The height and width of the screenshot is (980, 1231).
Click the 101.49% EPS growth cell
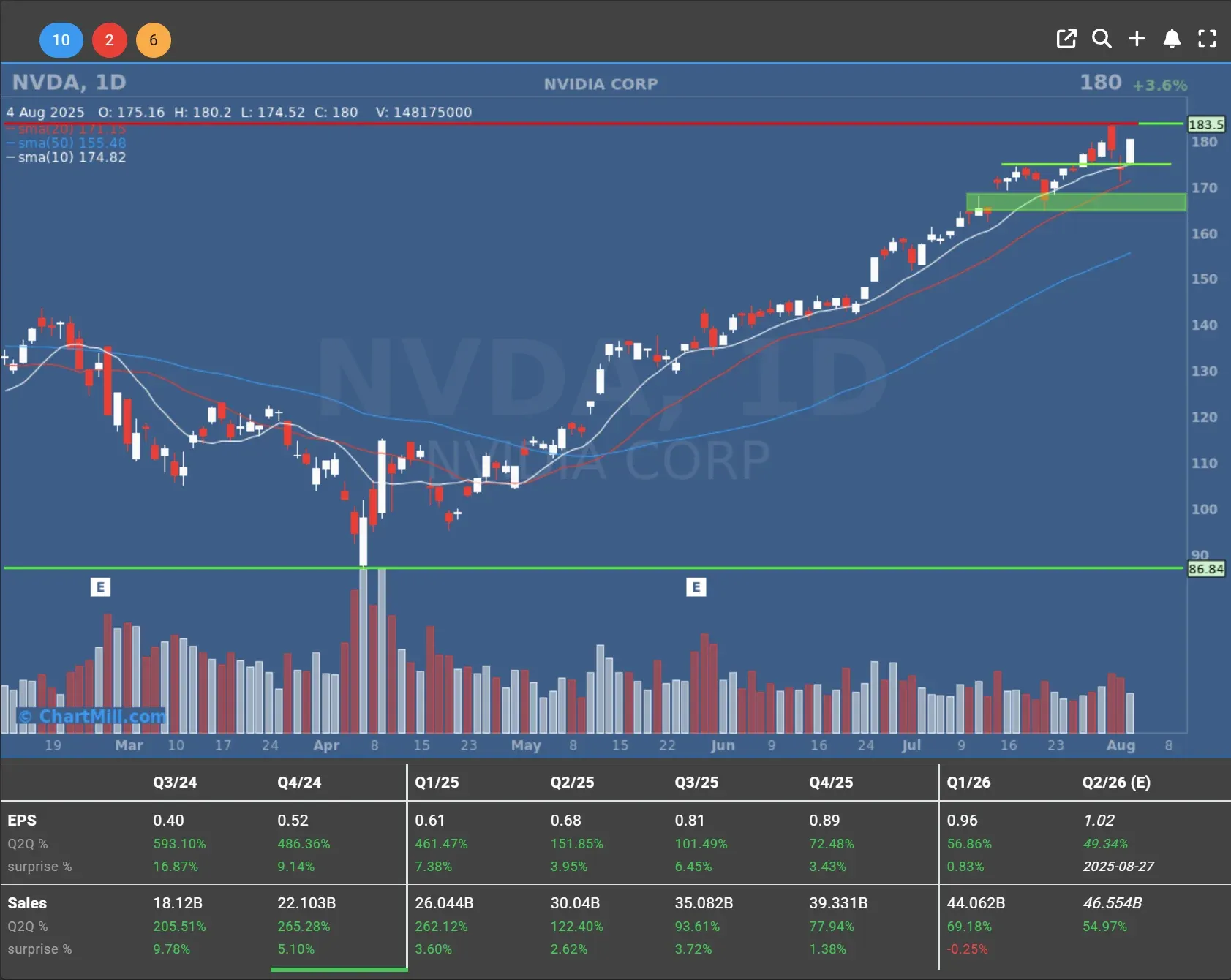tap(701, 843)
